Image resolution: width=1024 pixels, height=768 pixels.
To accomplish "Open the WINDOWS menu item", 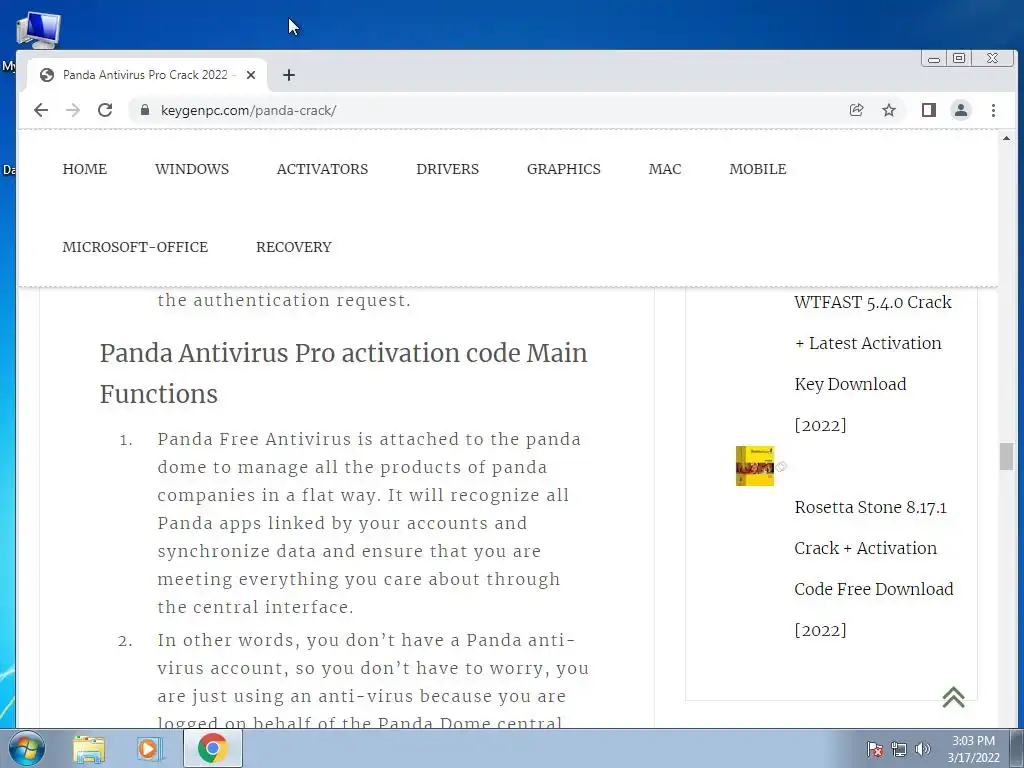I will (192, 169).
